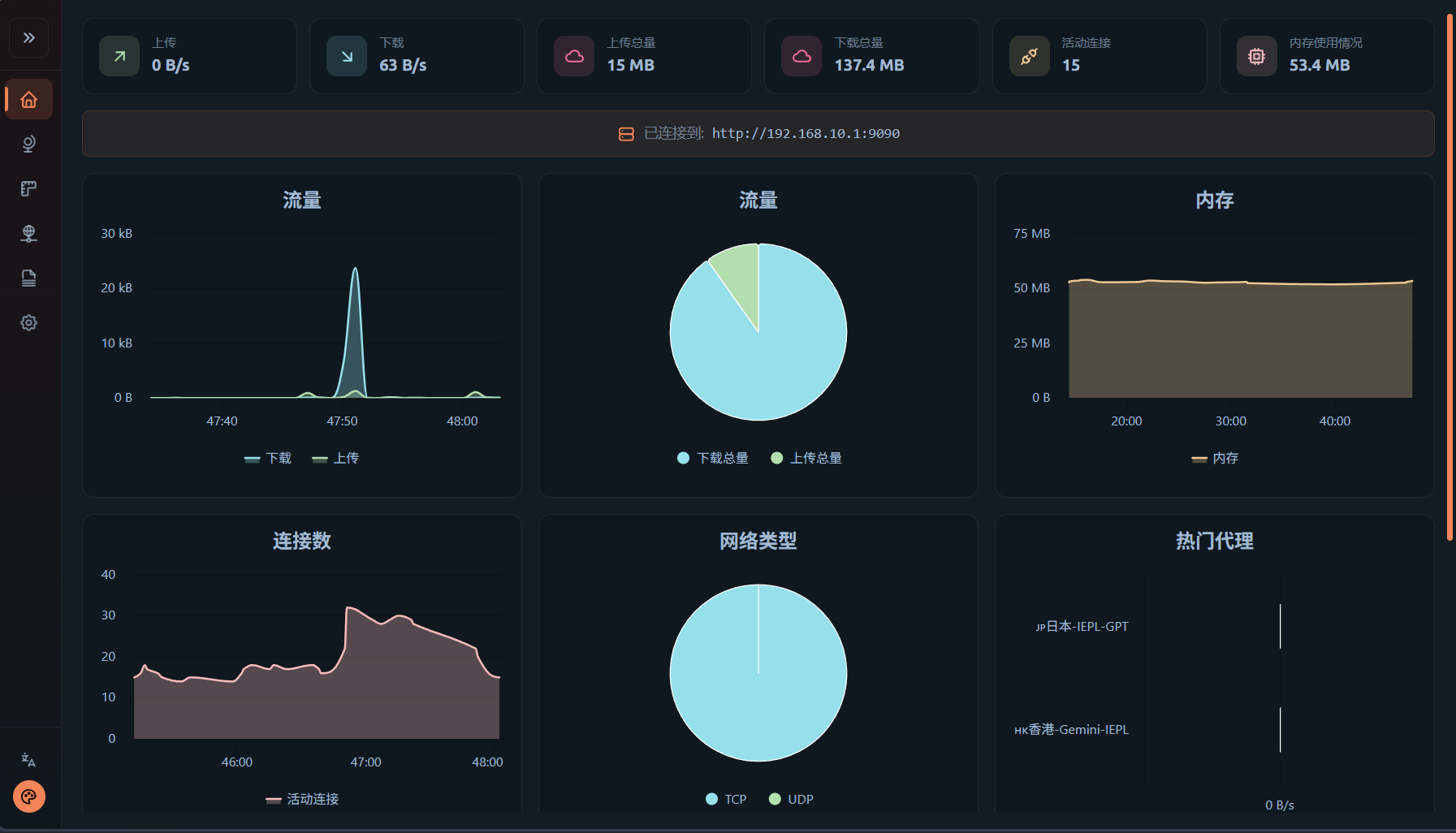The image size is (1456, 833).
Task: Toggle UDP legend in 网络类型 chart
Action: [x=792, y=800]
